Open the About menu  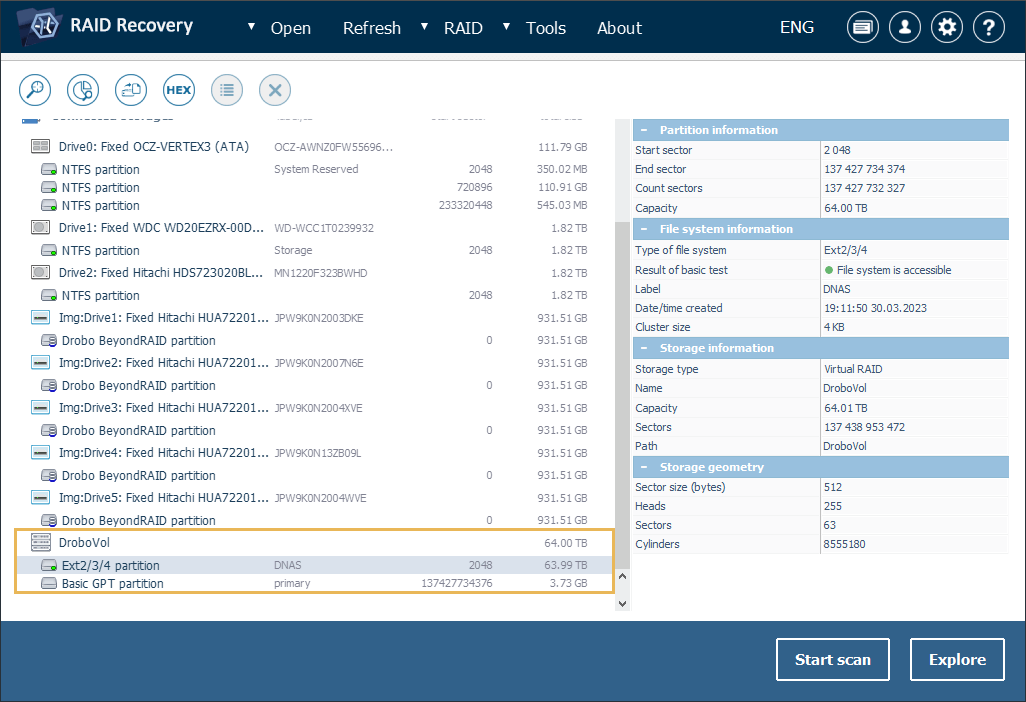coord(619,28)
